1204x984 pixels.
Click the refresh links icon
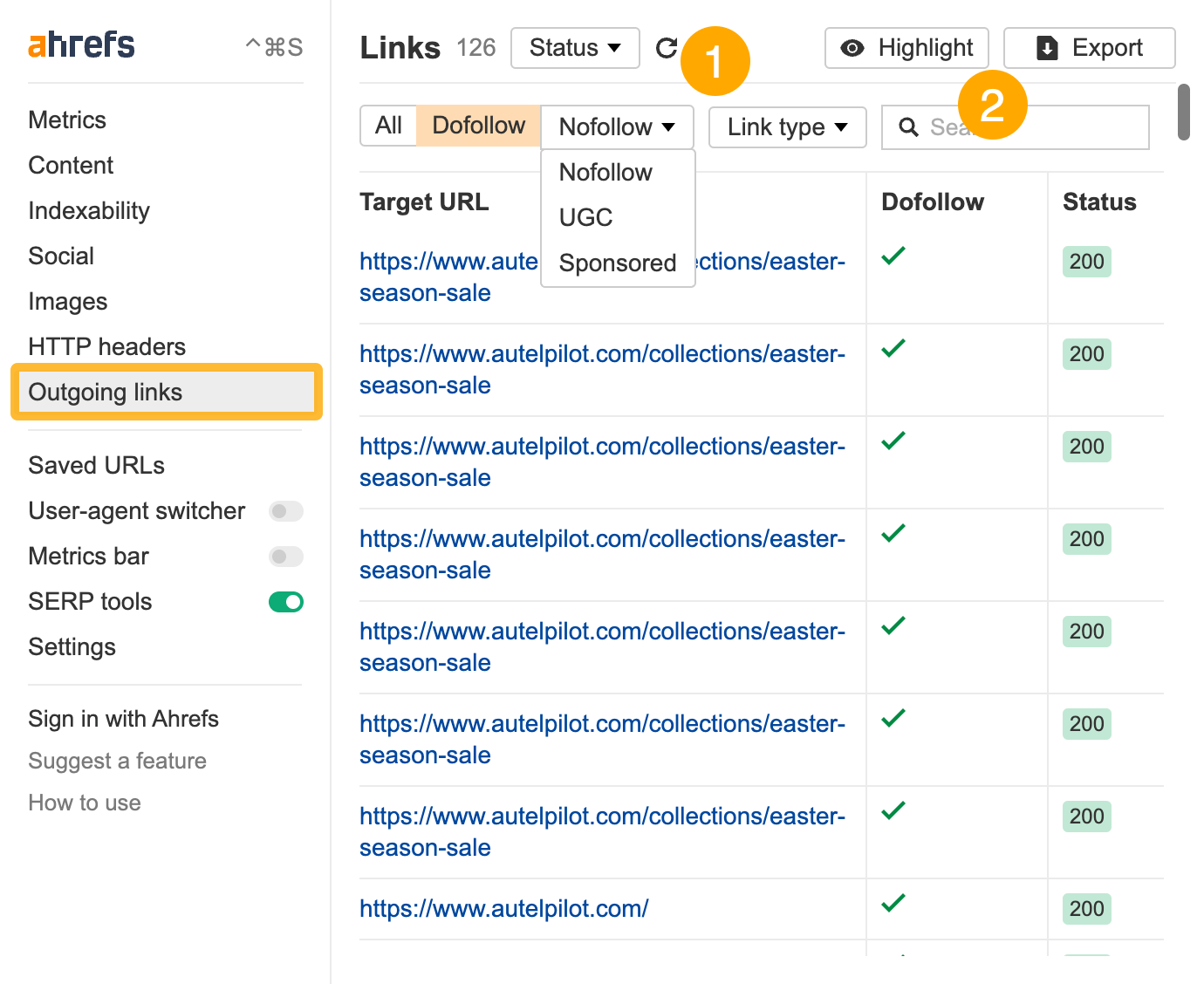(x=667, y=48)
